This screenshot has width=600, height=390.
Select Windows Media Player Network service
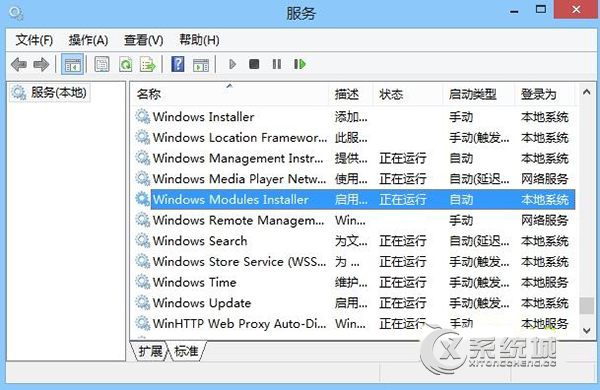pyautogui.click(x=354, y=179)
